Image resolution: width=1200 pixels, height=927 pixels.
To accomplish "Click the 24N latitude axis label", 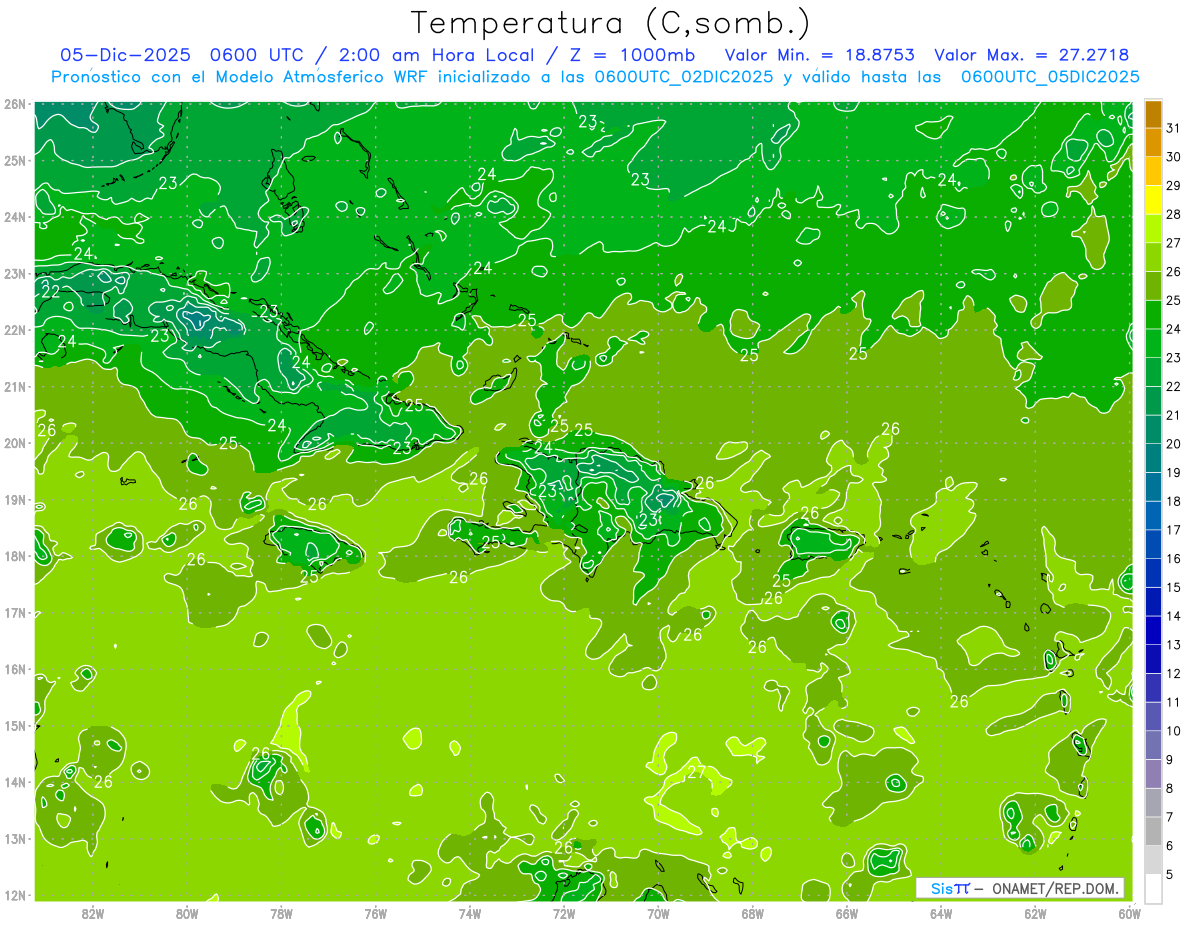I will pyautogui.click(x=14, y=217).
